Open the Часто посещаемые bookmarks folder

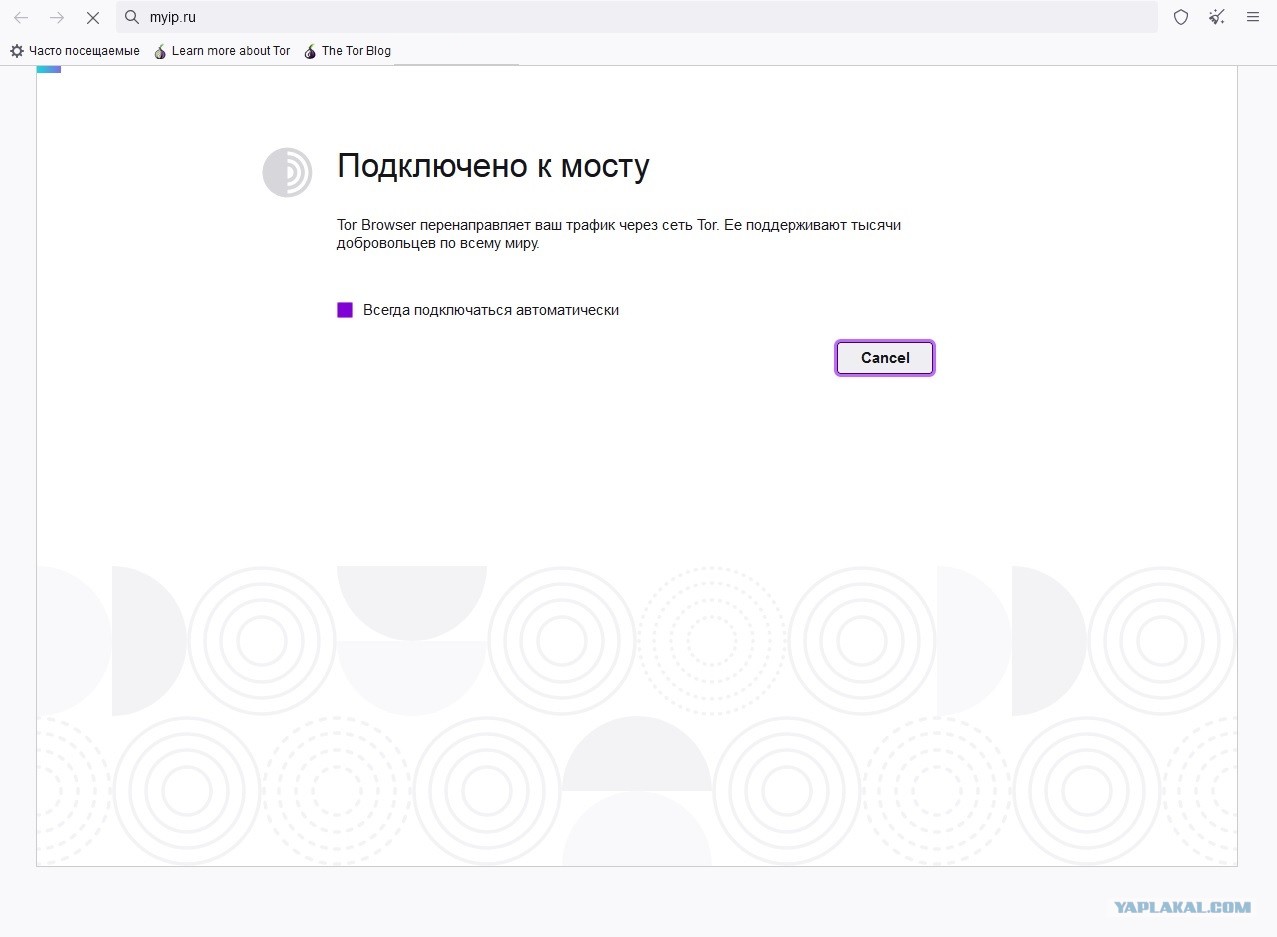point(84,50)
